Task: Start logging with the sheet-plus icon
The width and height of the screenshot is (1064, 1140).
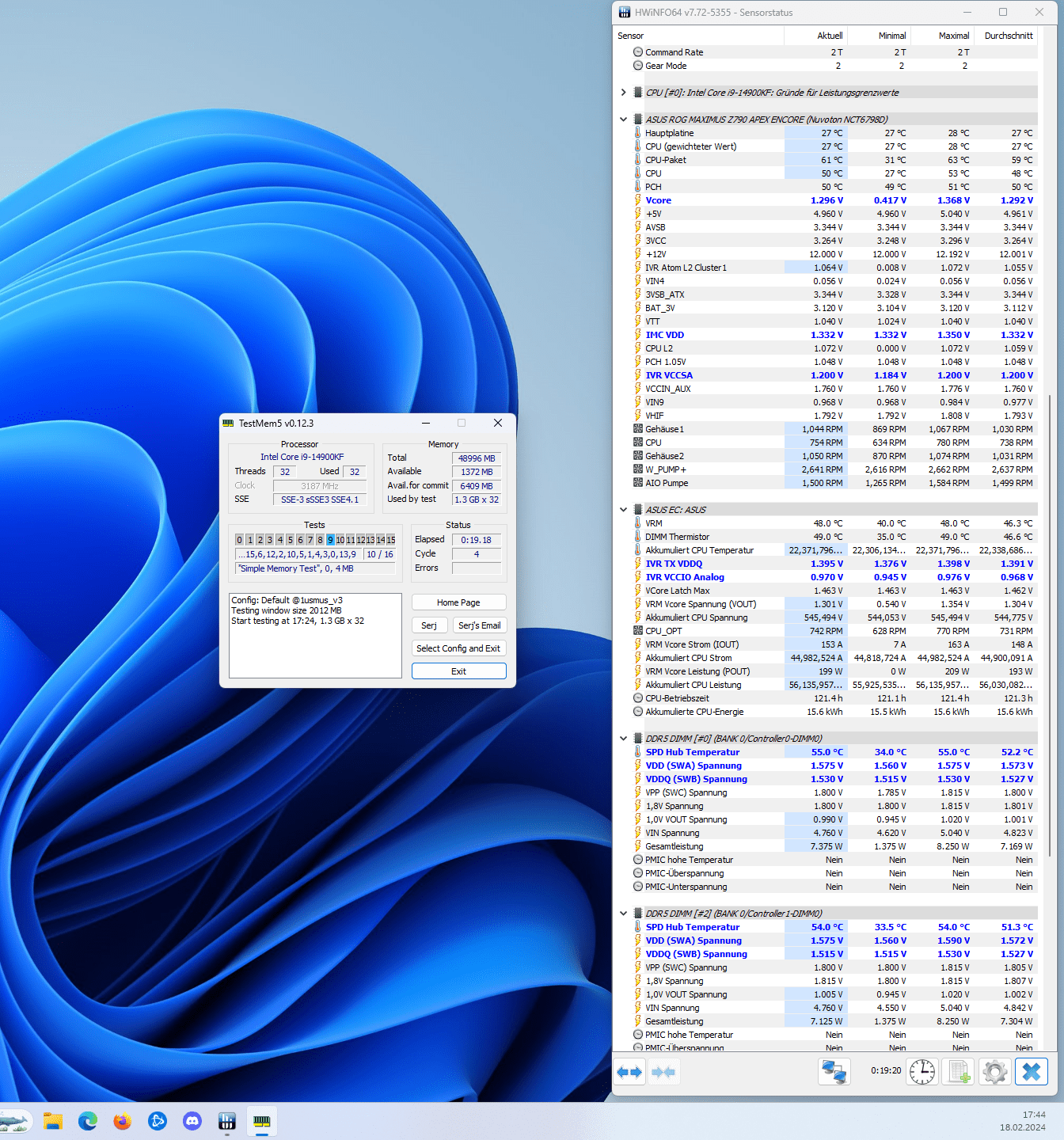Action: pos(959,1072)
